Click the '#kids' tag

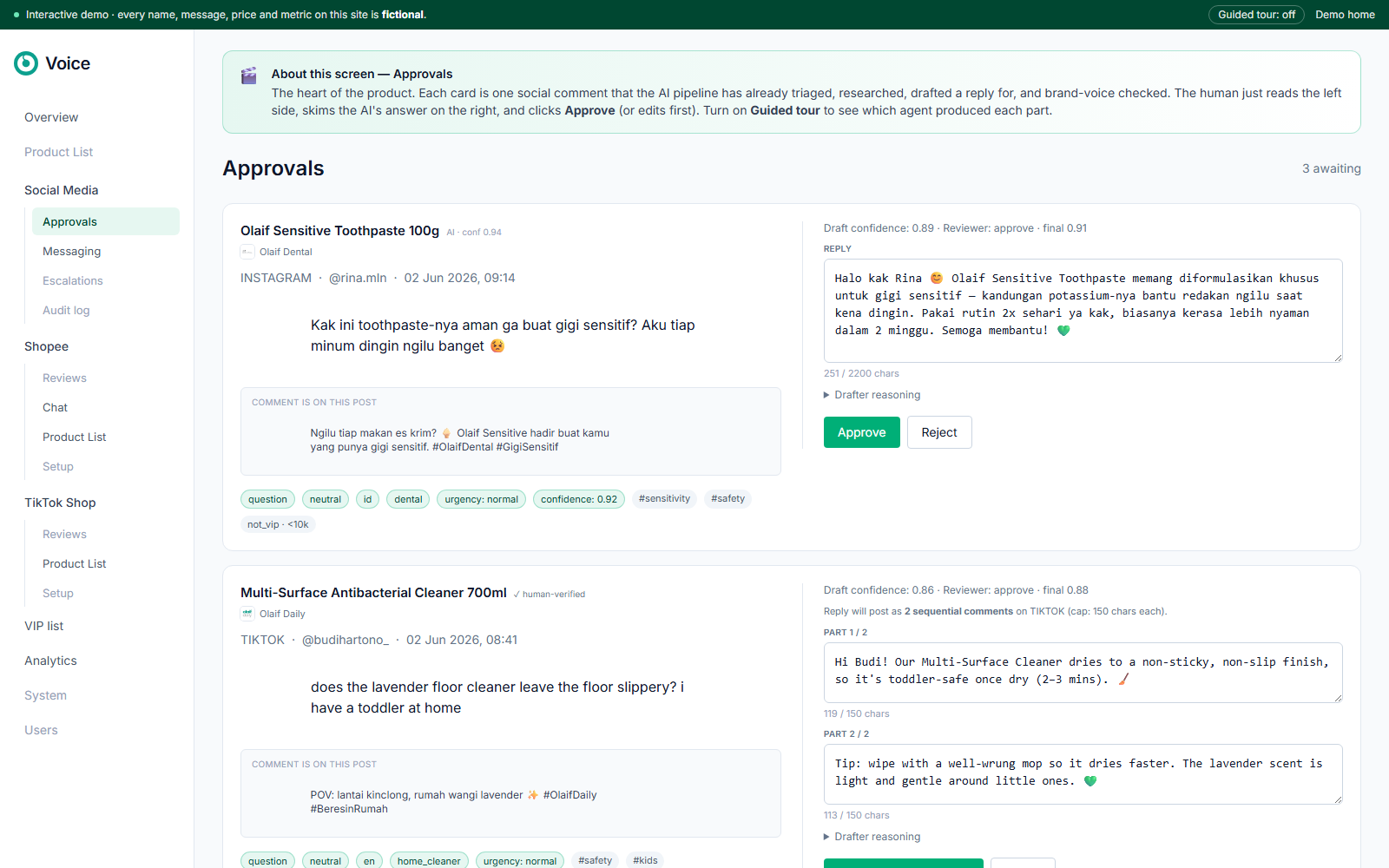(x=645, y=860)
